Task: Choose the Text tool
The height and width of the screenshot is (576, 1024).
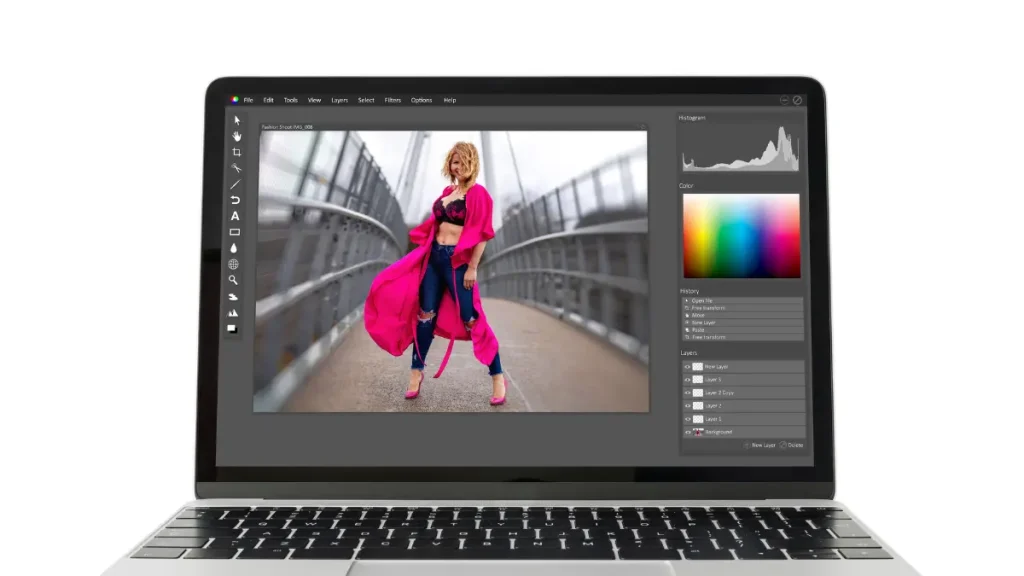Action: 235,216
